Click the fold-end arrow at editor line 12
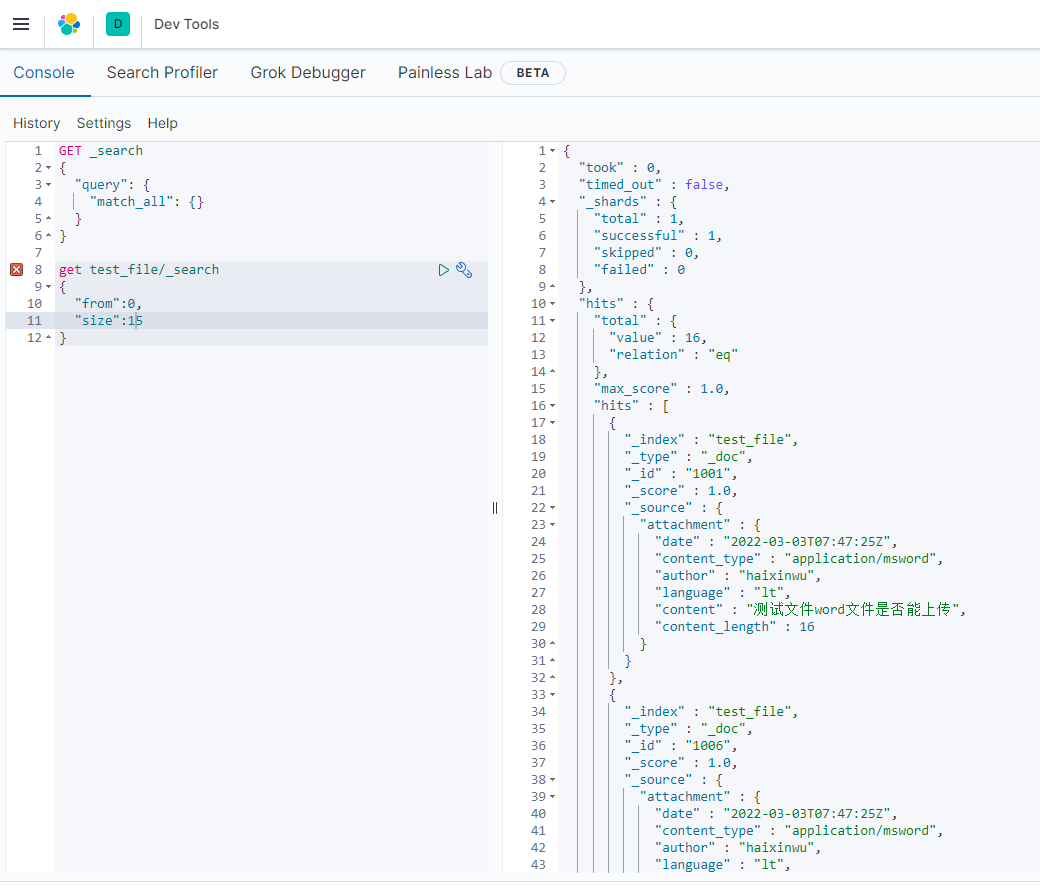The width and height of the screenshot is (1040, 888). click(x=48, y=338)
